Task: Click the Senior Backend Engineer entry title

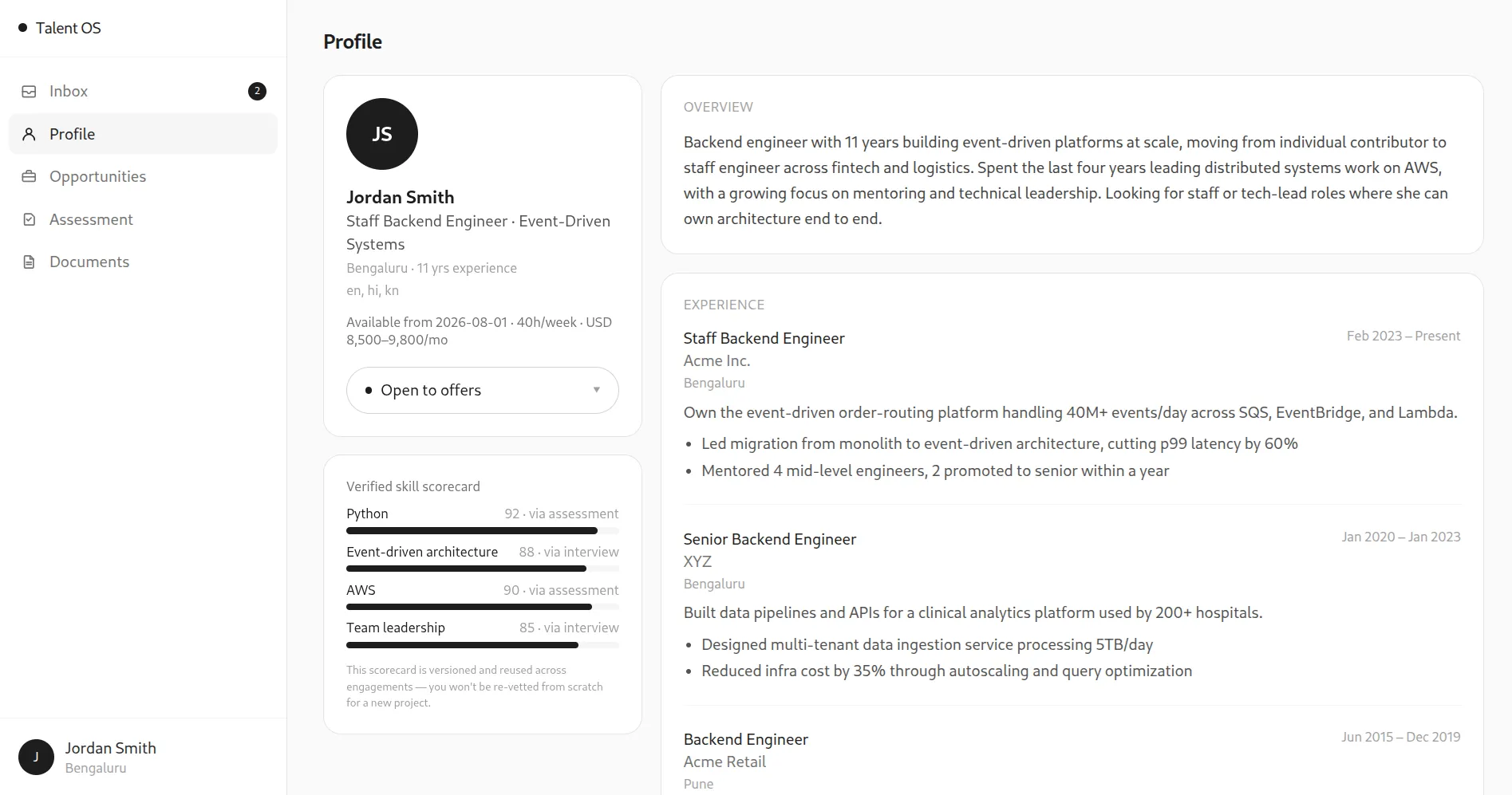Action: 770,539
